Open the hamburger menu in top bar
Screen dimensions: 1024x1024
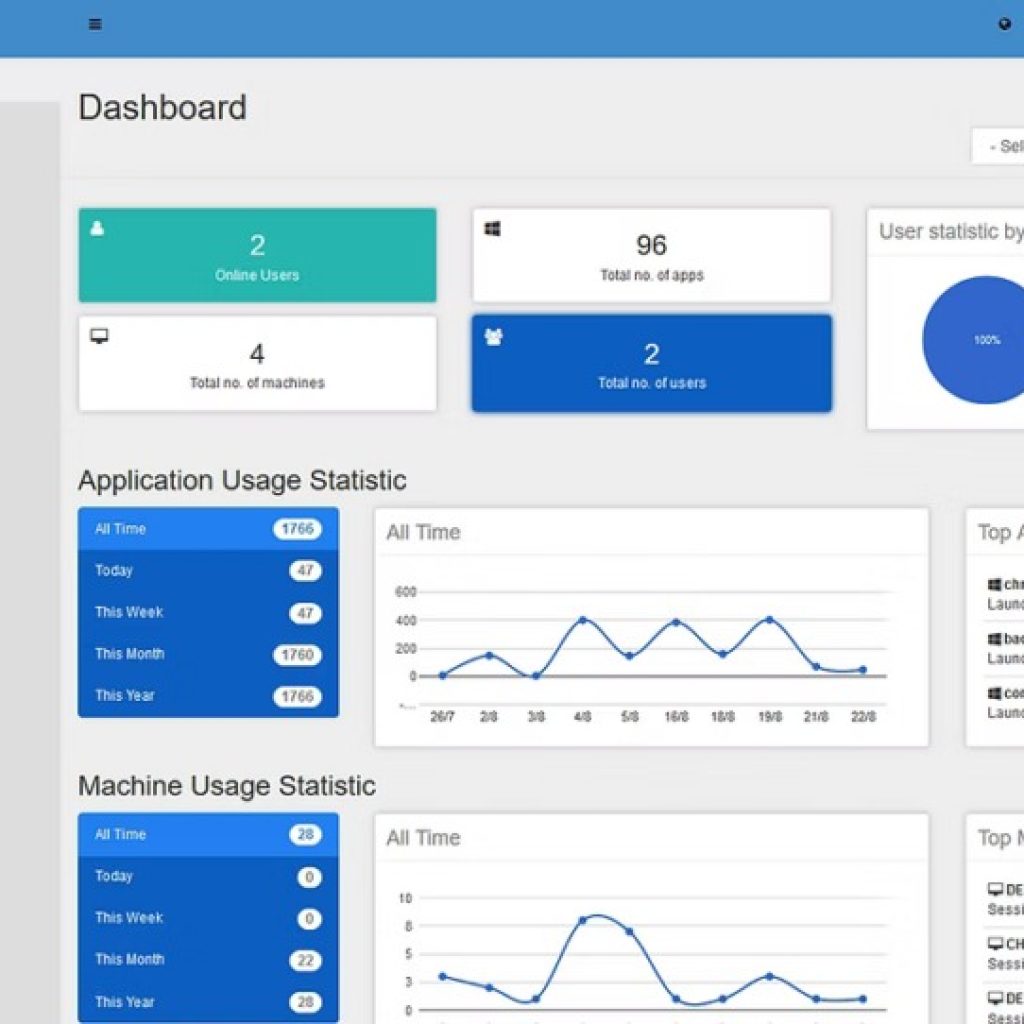[x=95, y=25]
